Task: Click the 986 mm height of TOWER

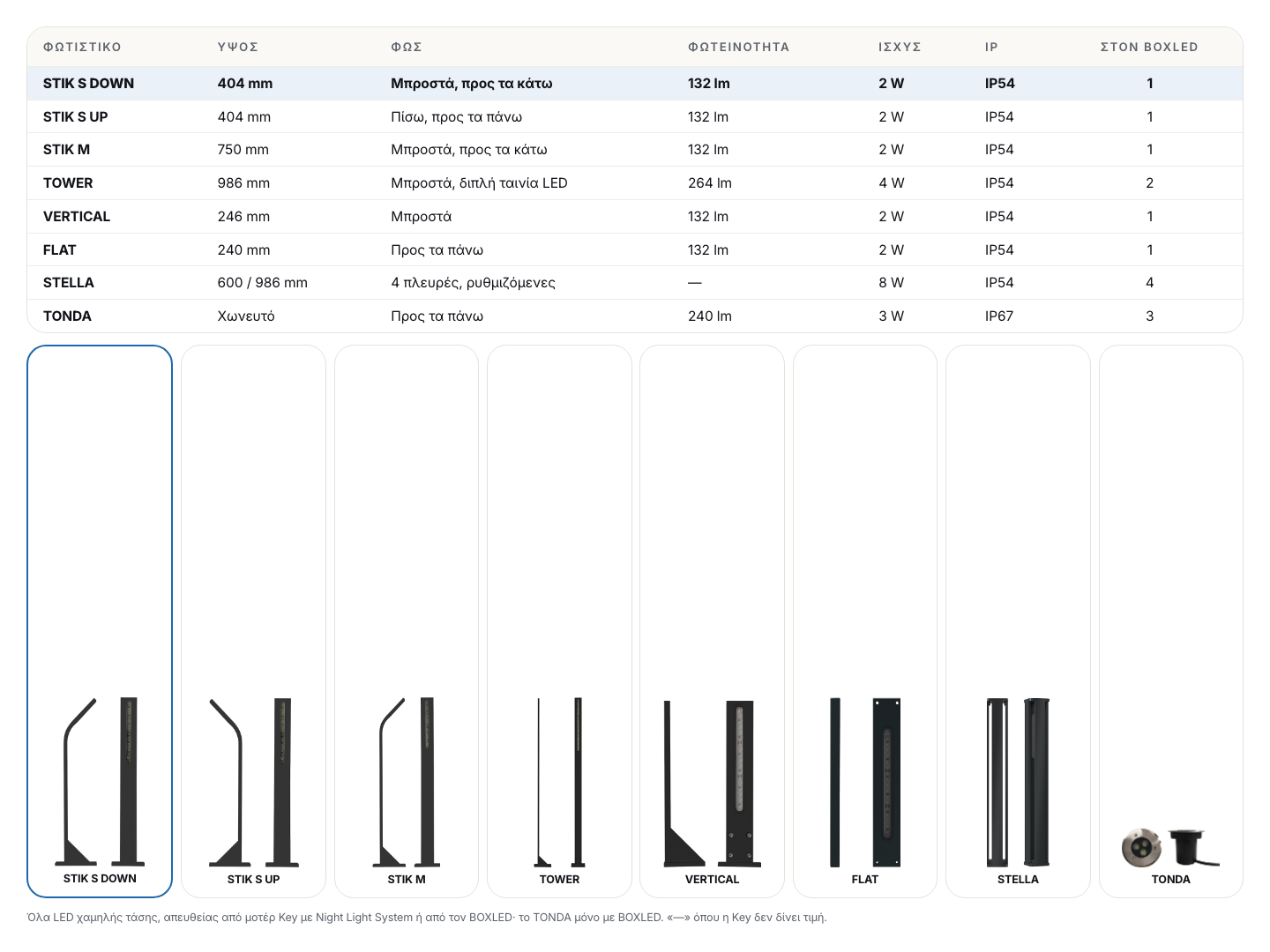Action: pyautogui.click(x=243, y=183)
